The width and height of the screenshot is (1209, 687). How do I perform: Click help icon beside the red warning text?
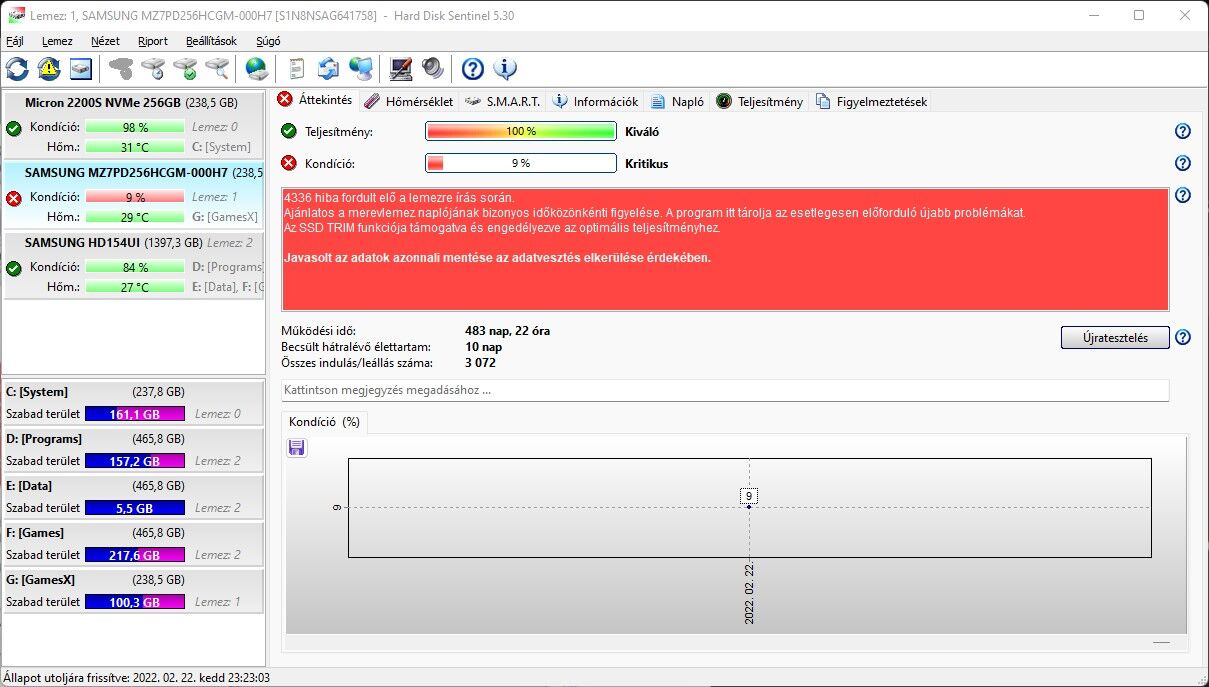(x=1183, y=196)
